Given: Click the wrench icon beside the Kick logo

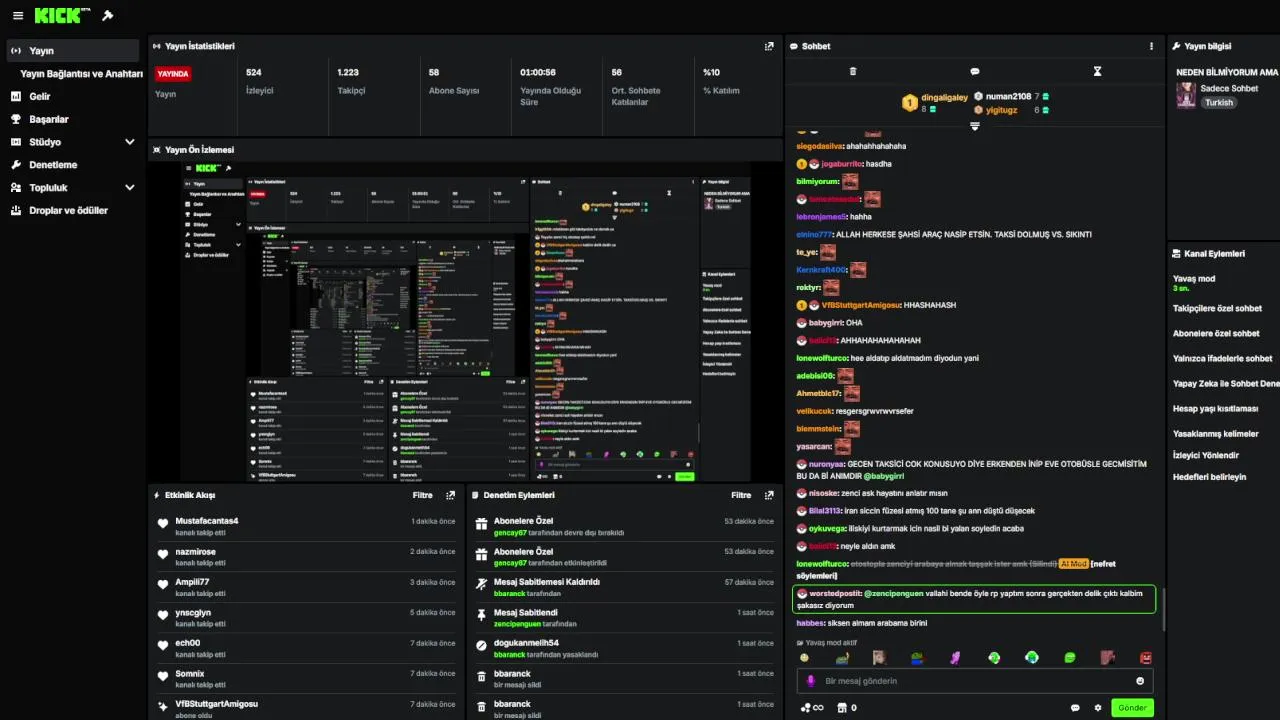Looking at the screenshot, I should pyautogui.click(x=108, y=16).
